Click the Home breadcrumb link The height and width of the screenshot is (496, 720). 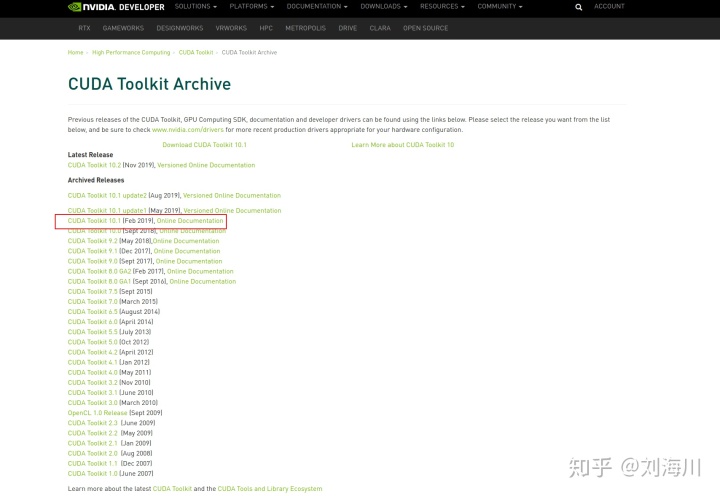(x=75, y=52)
